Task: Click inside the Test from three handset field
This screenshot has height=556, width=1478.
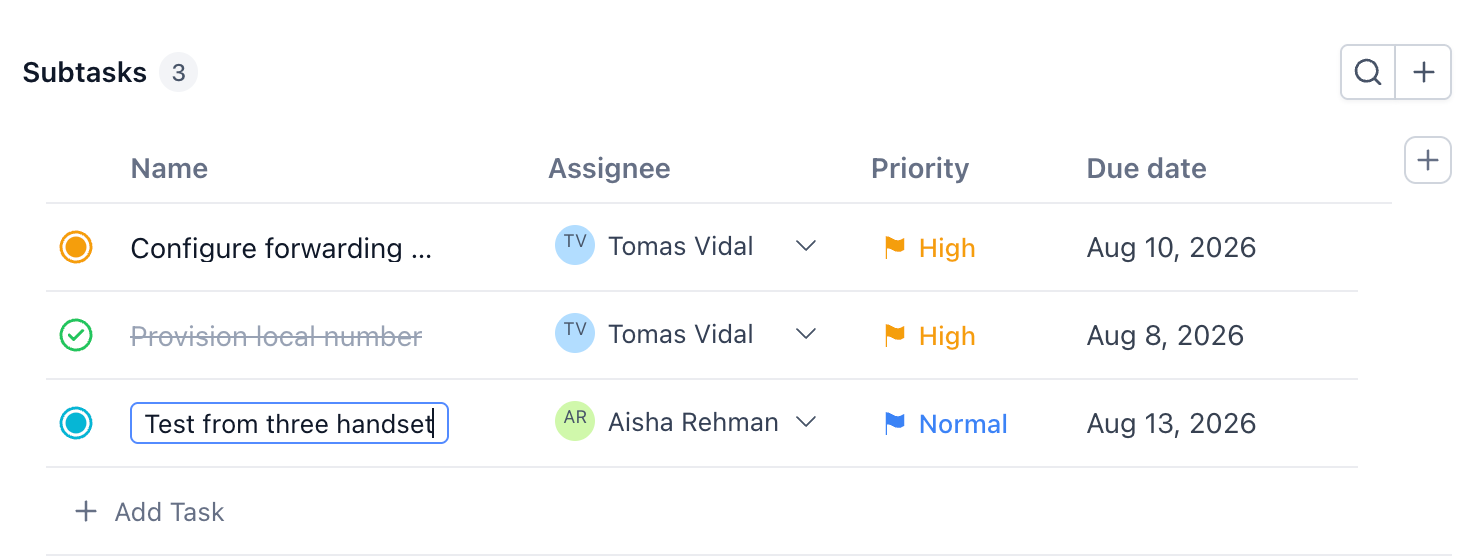Action: [x=289, y=423]
